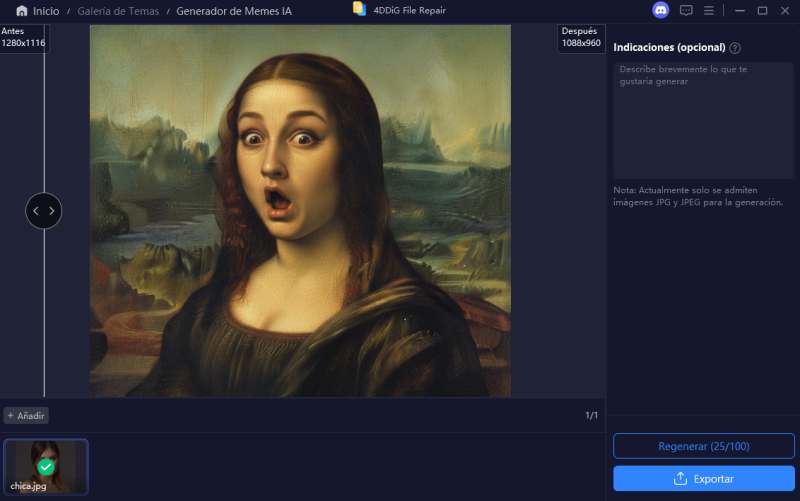Click the Después 1088x960 label
The height and width of the screenshot is (501, 800).
[581, 37]
